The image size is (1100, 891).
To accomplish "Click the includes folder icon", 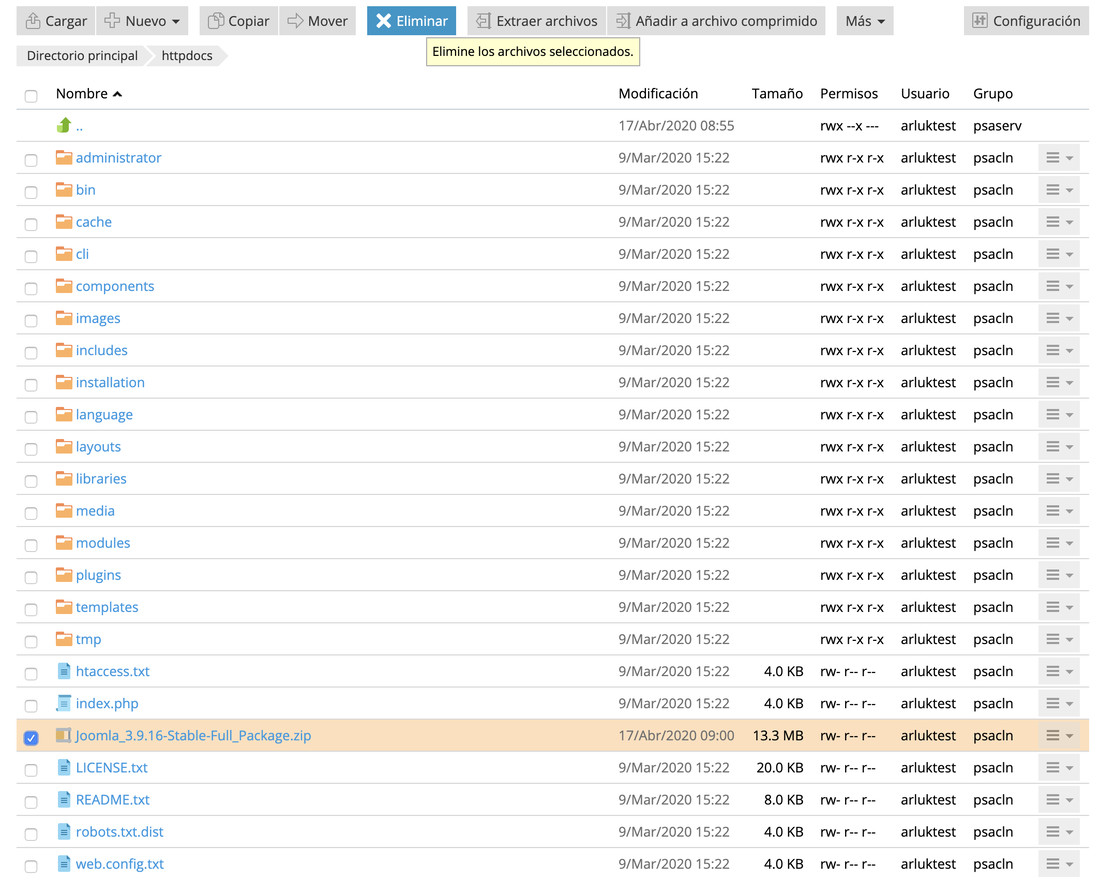I will coord(64,350).
